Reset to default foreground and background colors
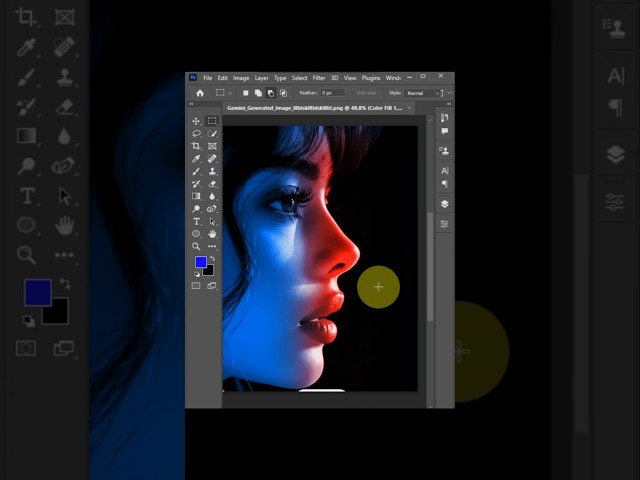640x480 pixels. coord(197,274)
